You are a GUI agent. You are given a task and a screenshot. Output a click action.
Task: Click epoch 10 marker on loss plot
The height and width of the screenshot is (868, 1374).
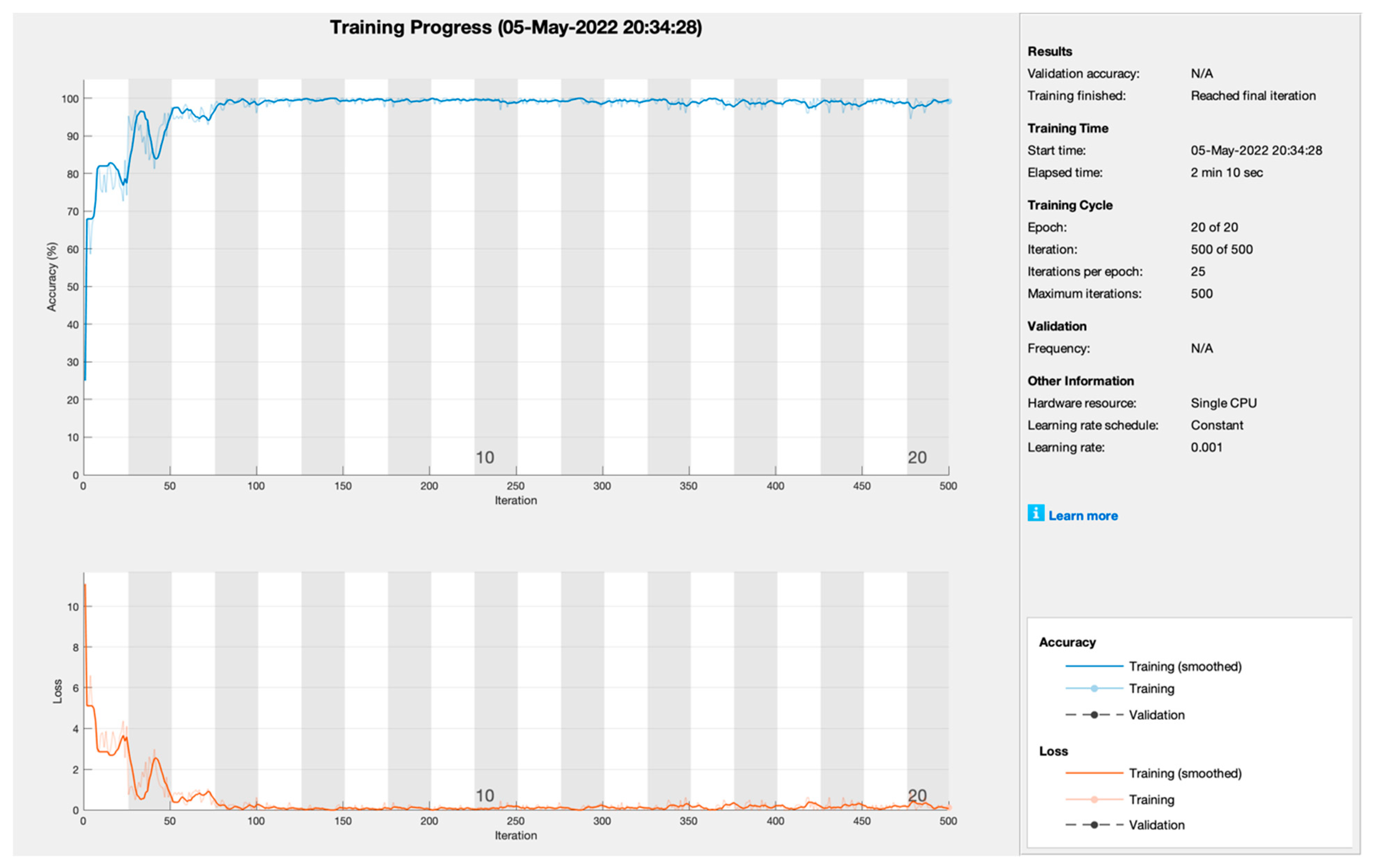[x=484, y=795]
